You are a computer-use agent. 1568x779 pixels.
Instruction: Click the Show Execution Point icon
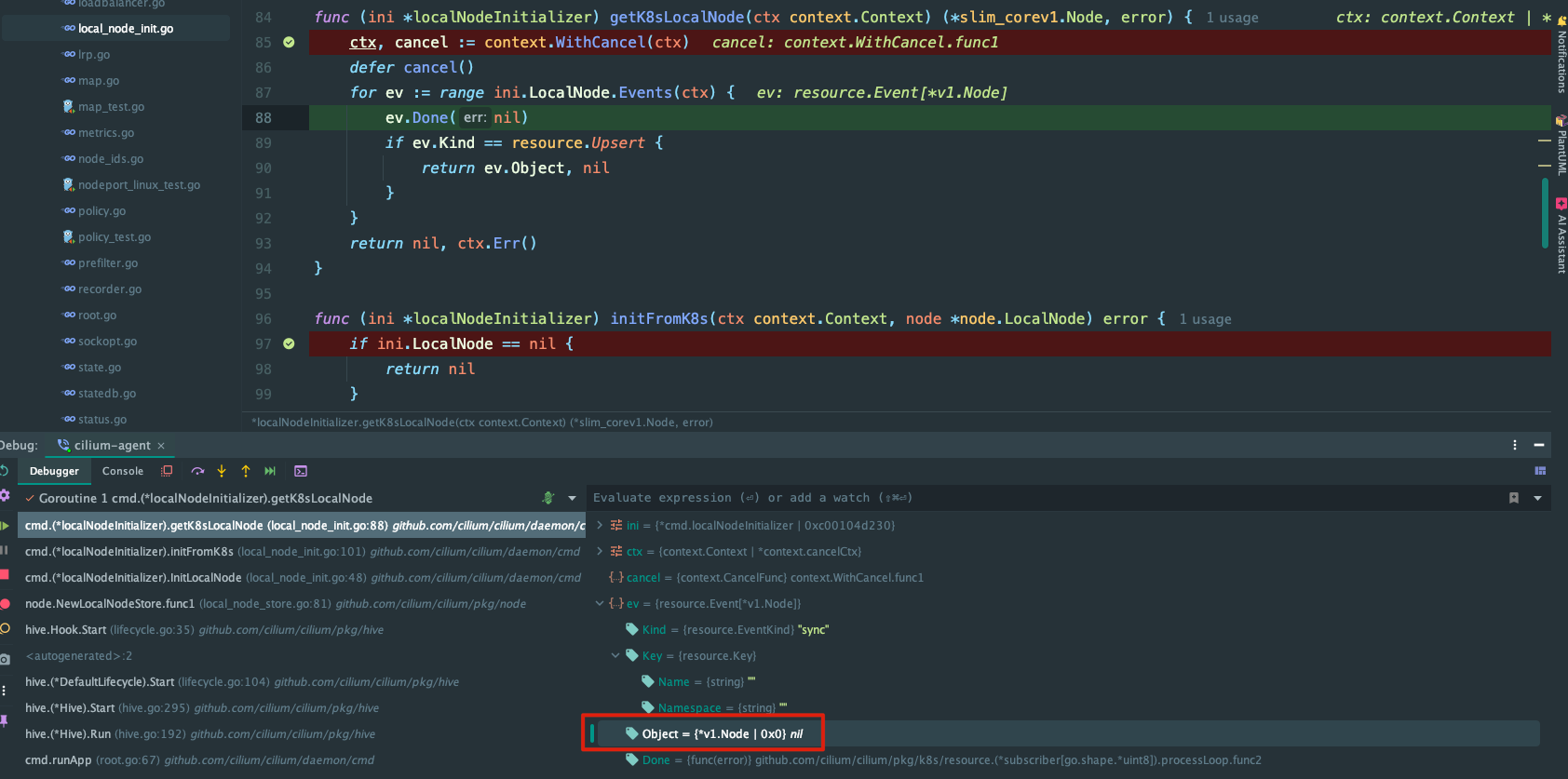pyautogui.click(x=168, y=471)
